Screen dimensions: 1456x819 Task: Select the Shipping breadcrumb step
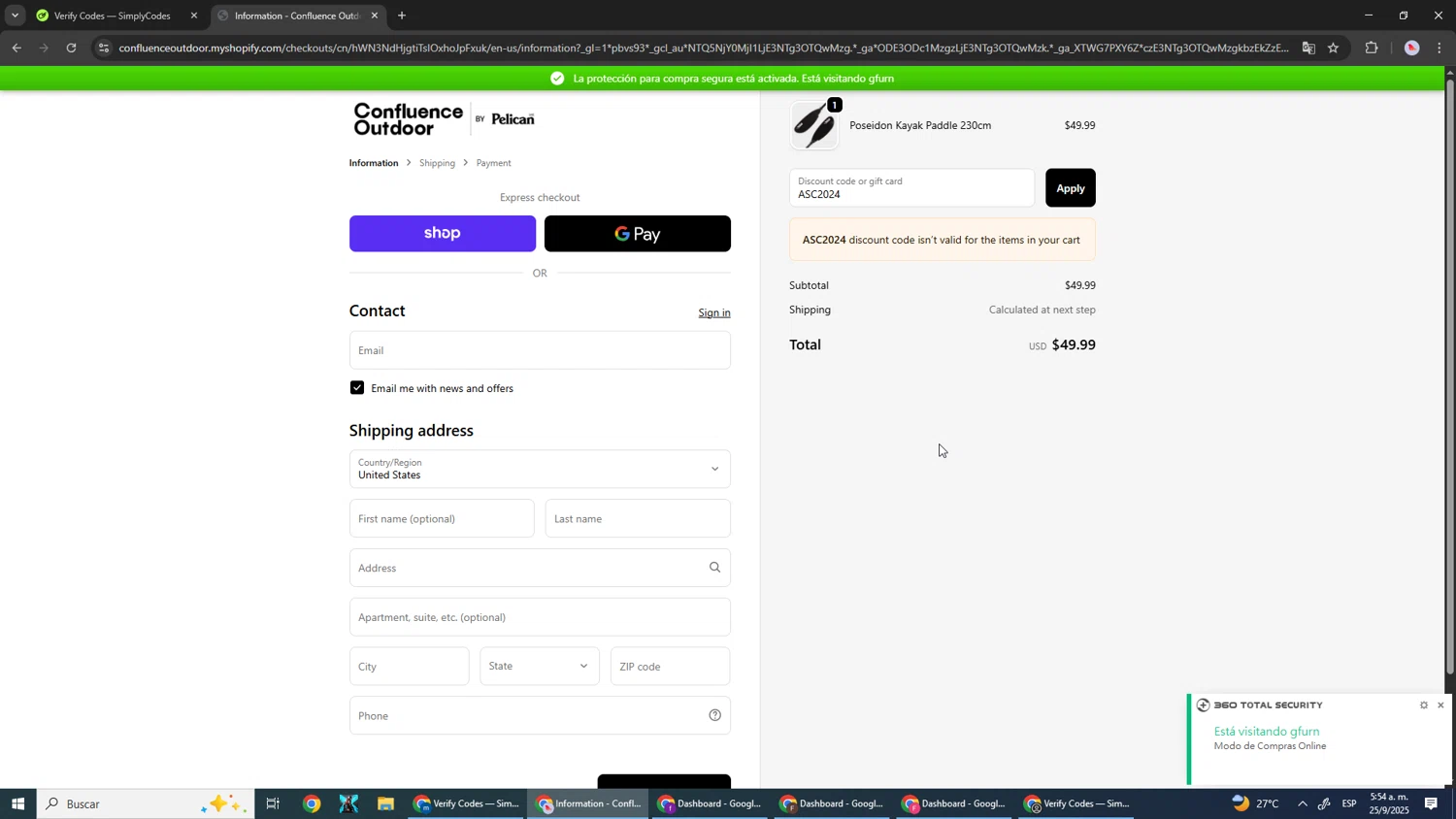pos(437,163)
